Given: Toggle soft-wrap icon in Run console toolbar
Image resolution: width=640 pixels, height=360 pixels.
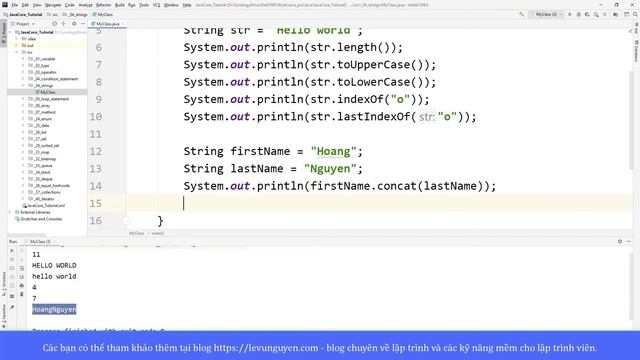Looking at the screenshot, I should [x=22, y=268].
